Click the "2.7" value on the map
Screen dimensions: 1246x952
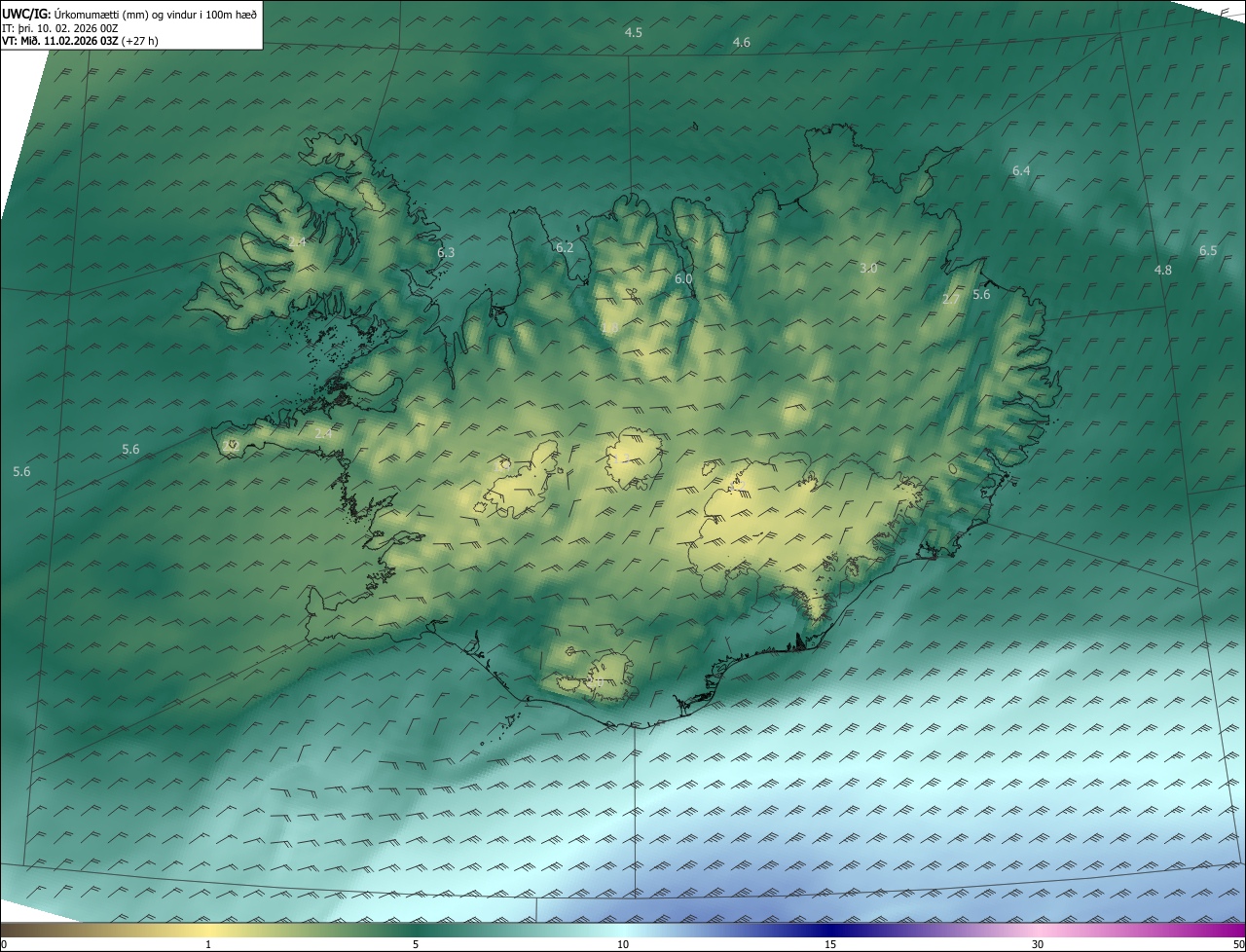pyautogui.click(x=950, y=300)
